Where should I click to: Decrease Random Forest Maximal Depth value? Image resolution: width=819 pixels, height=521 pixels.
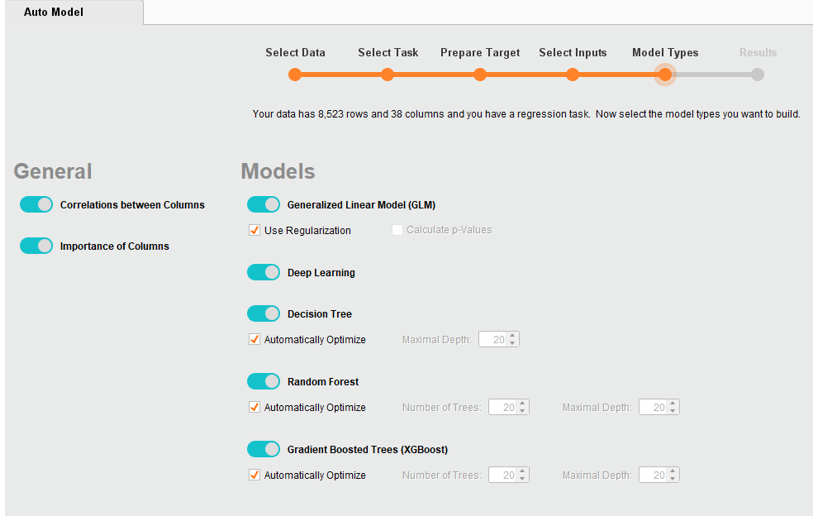pyautogui.click(x=673, y=411)
